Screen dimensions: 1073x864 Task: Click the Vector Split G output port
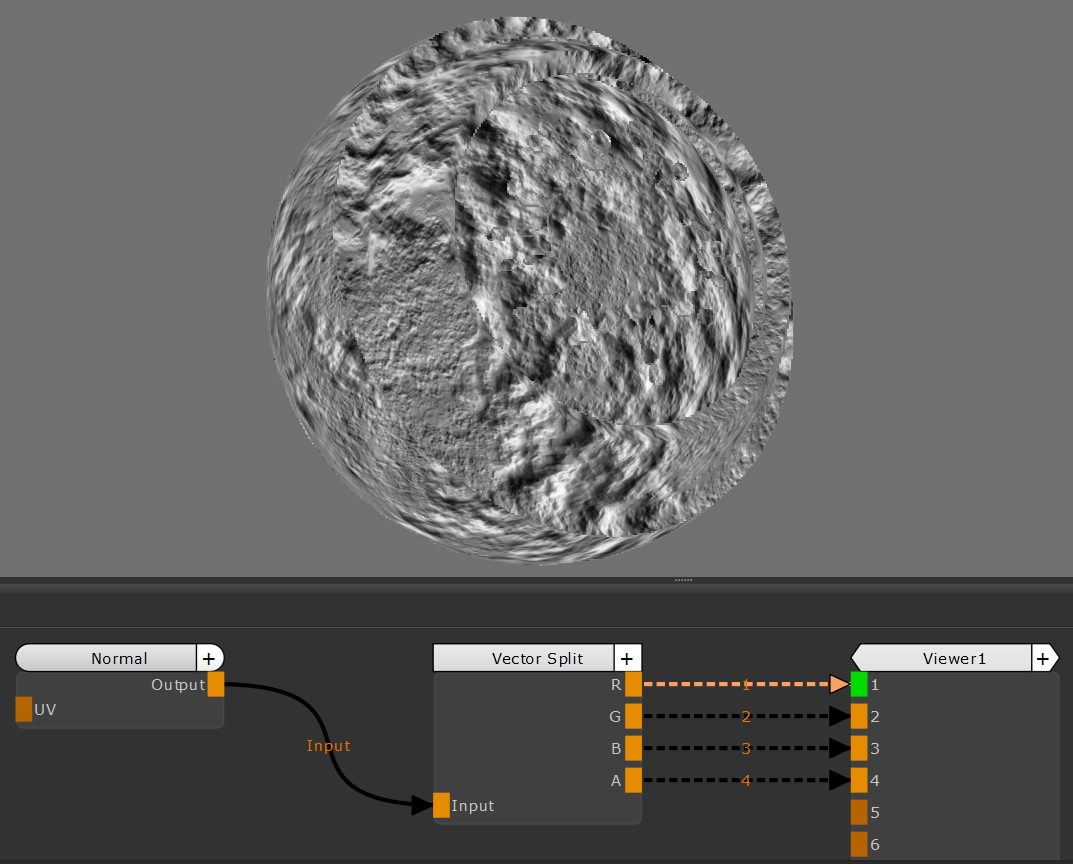tap(633, 717)
